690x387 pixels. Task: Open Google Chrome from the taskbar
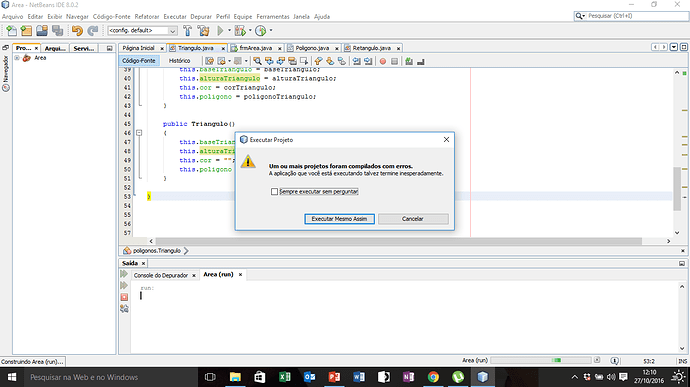point(433,377)
